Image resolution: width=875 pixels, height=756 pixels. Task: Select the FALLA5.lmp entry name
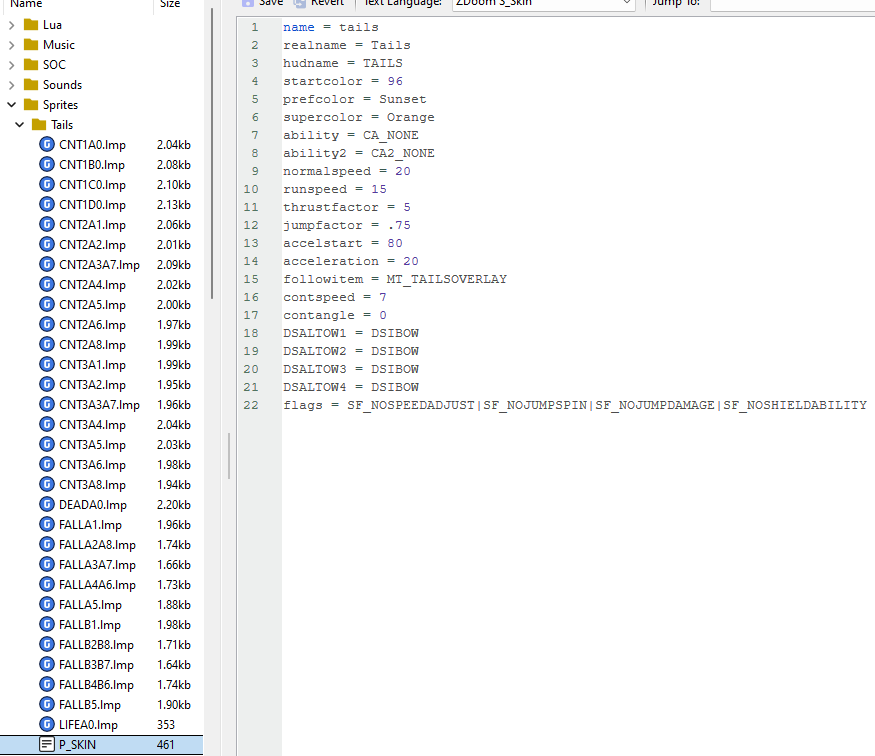90,605
